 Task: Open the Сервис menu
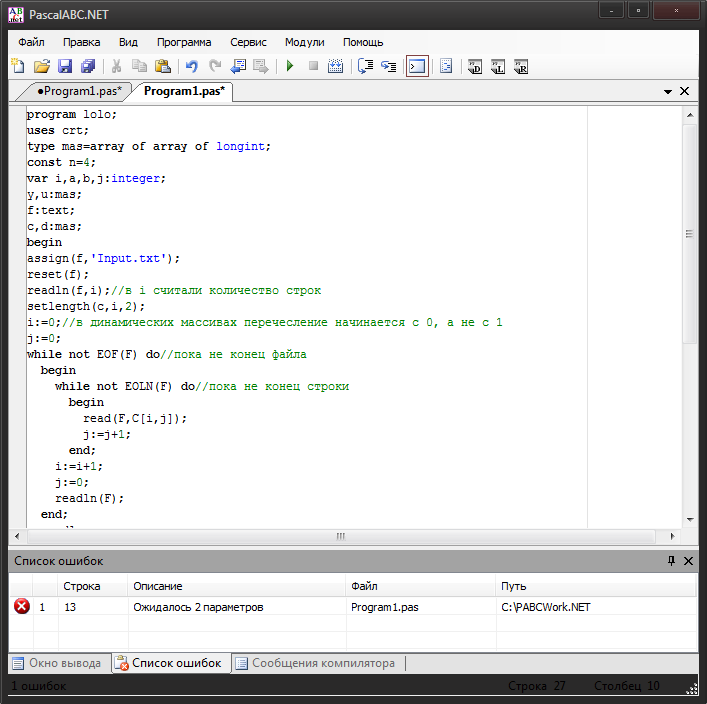248,42
